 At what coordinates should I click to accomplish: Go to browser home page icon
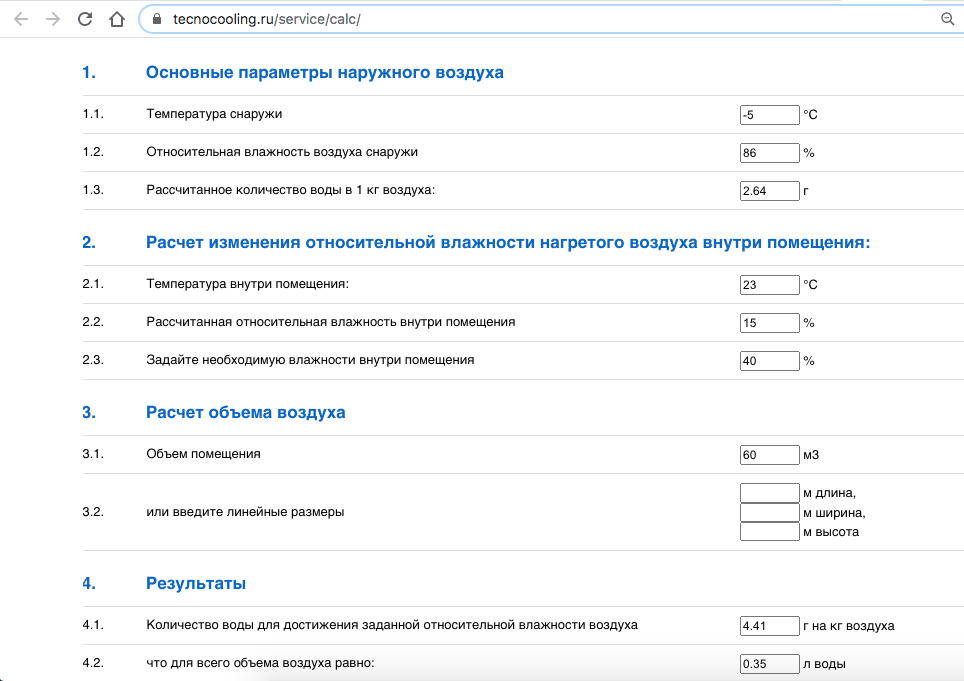click(x=117, y=19)
